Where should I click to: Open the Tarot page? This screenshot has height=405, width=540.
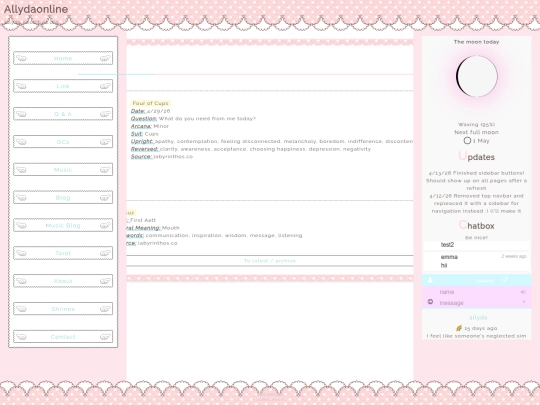[63, 253]
